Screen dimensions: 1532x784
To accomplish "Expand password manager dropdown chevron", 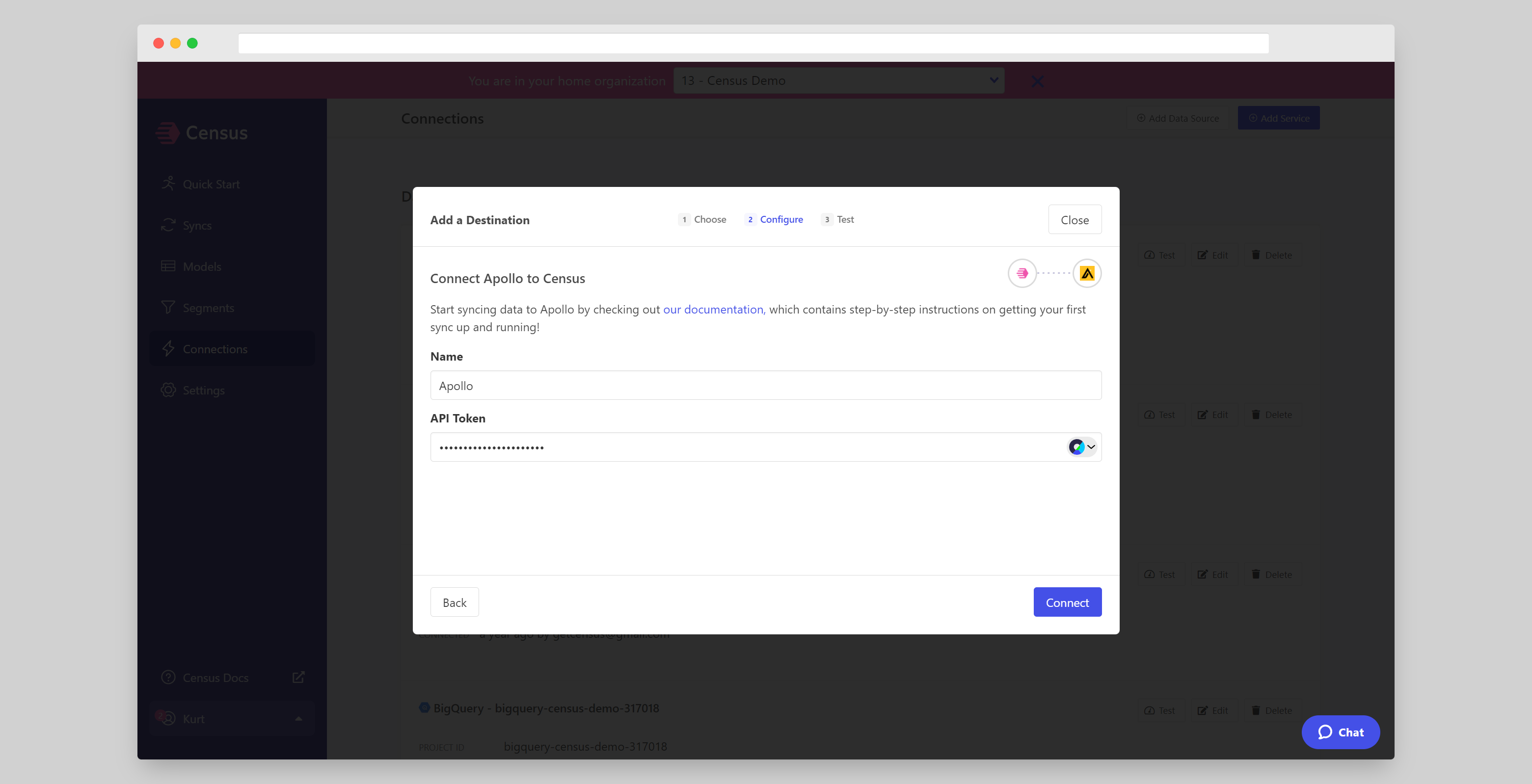I will click(1091, 447).
